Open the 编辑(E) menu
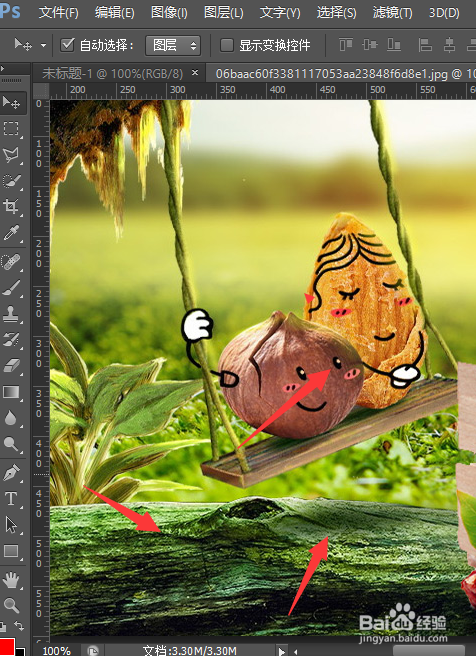Viewport: 476px width, 656px height. tap(115, 13)
